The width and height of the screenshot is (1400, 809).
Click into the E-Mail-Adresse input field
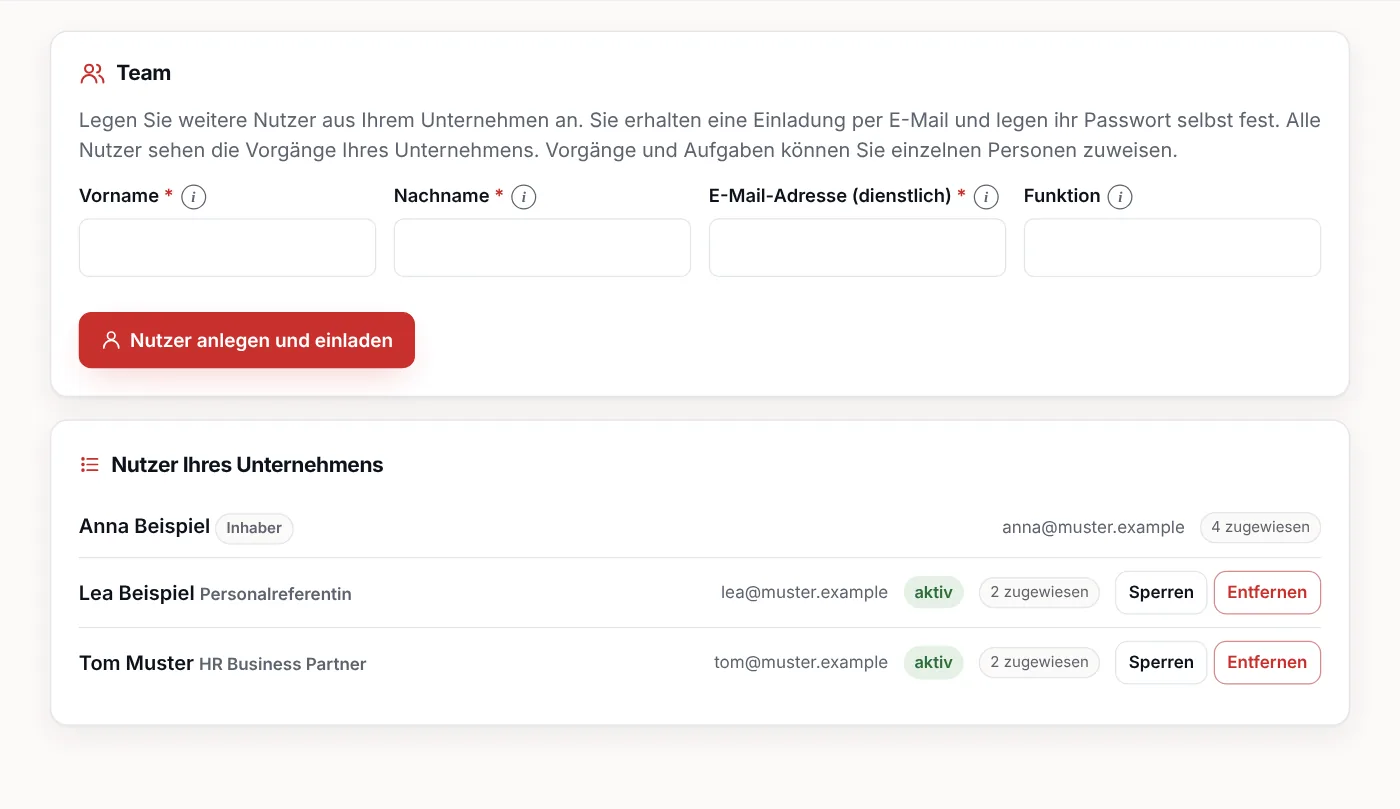pos(857,248)
